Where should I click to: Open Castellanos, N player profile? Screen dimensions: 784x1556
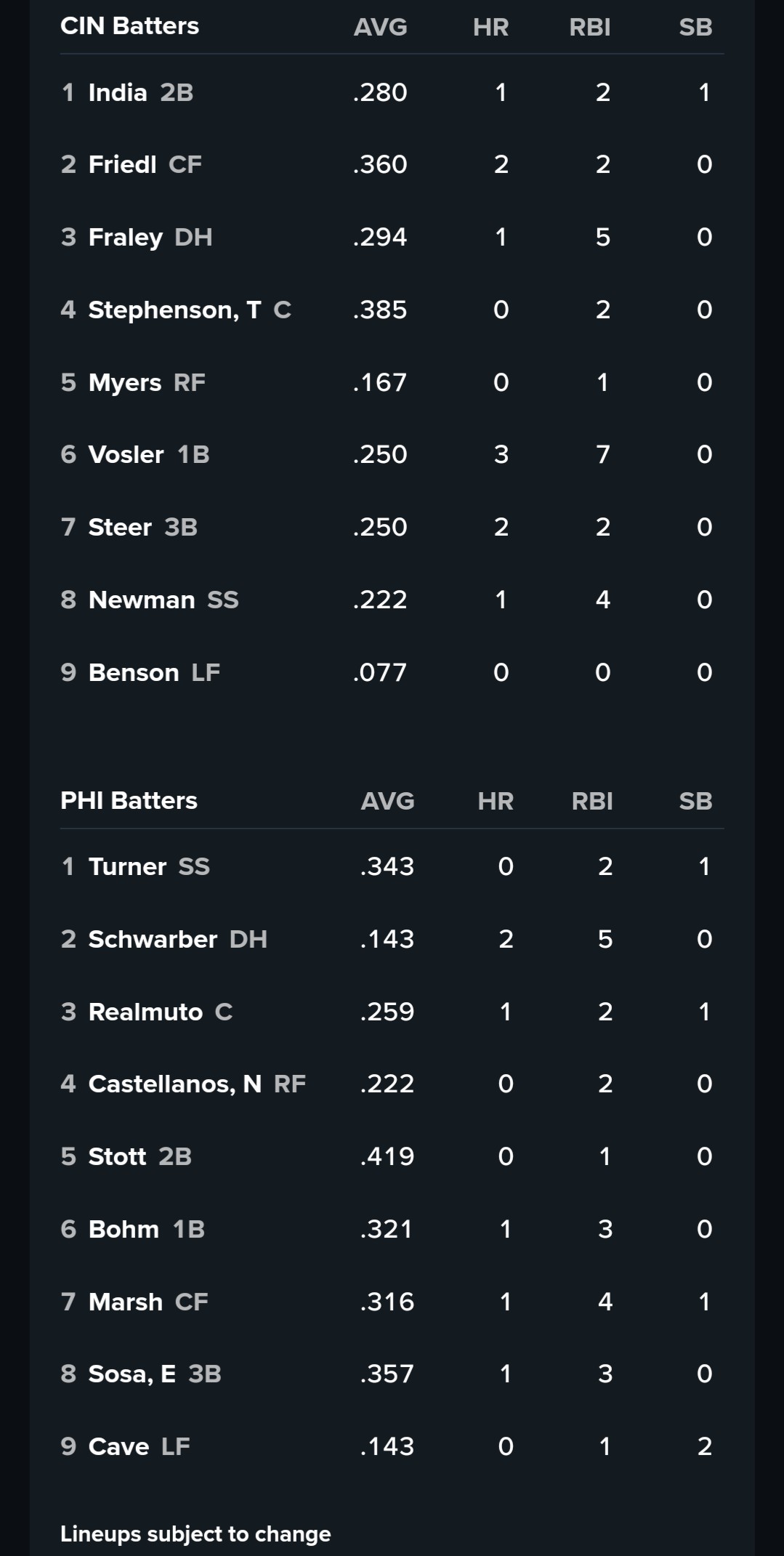[174, 1084]
